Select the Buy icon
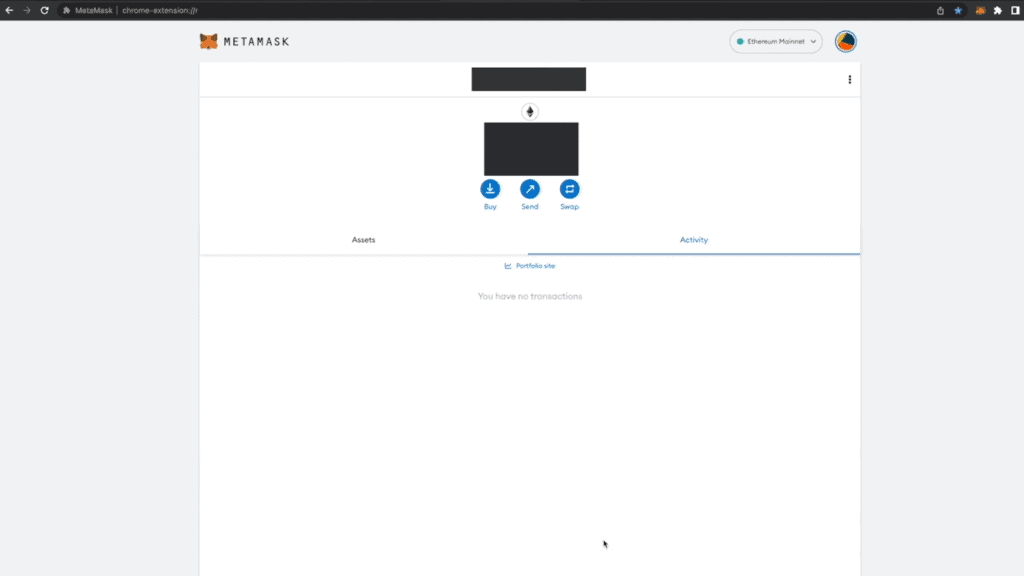Image resolution: width=1024 pixels, height=576 pixels. 490,189
